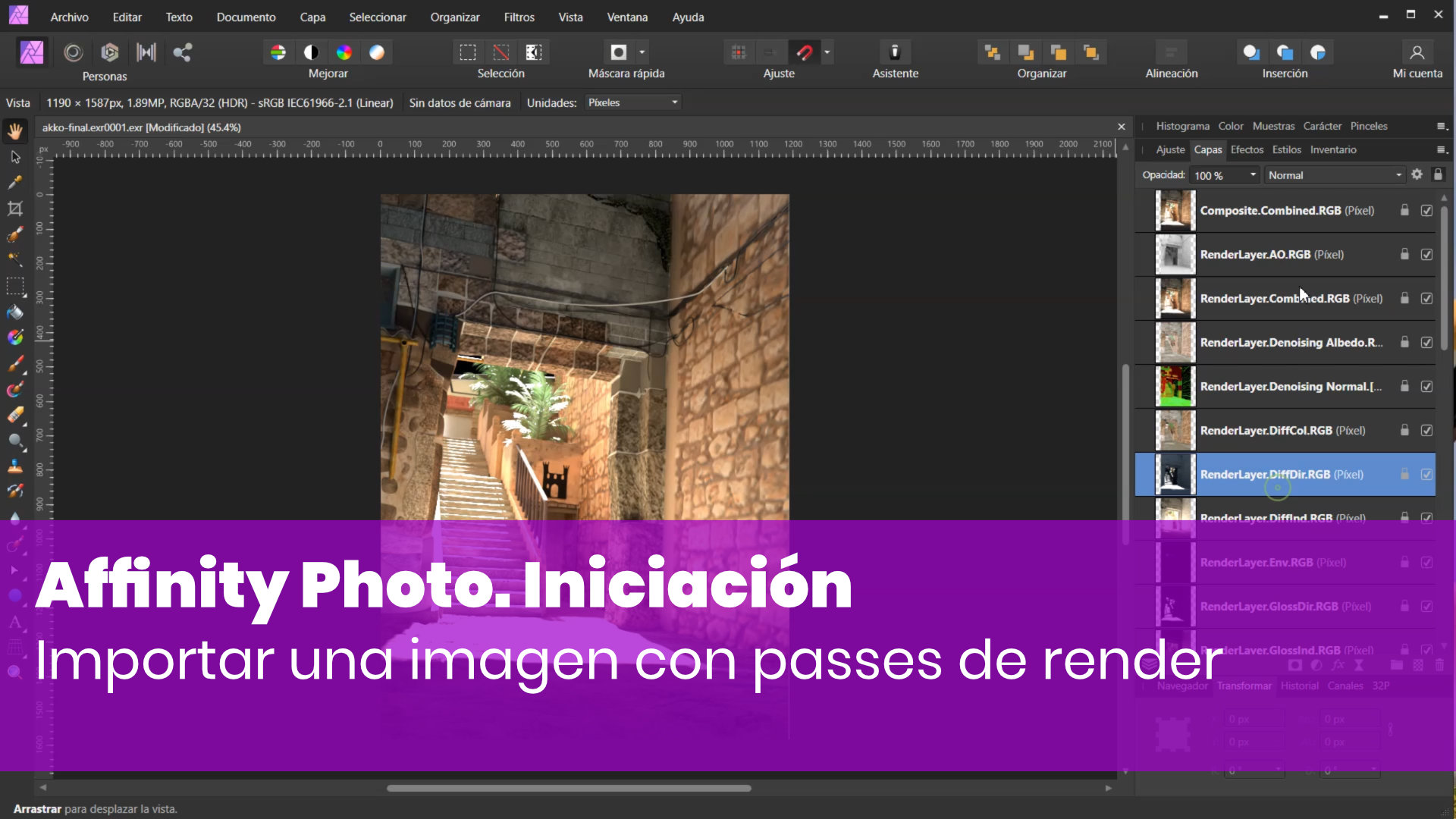
Task: Apply Auto Colors enhancement
Action: (x=344, y=52)
